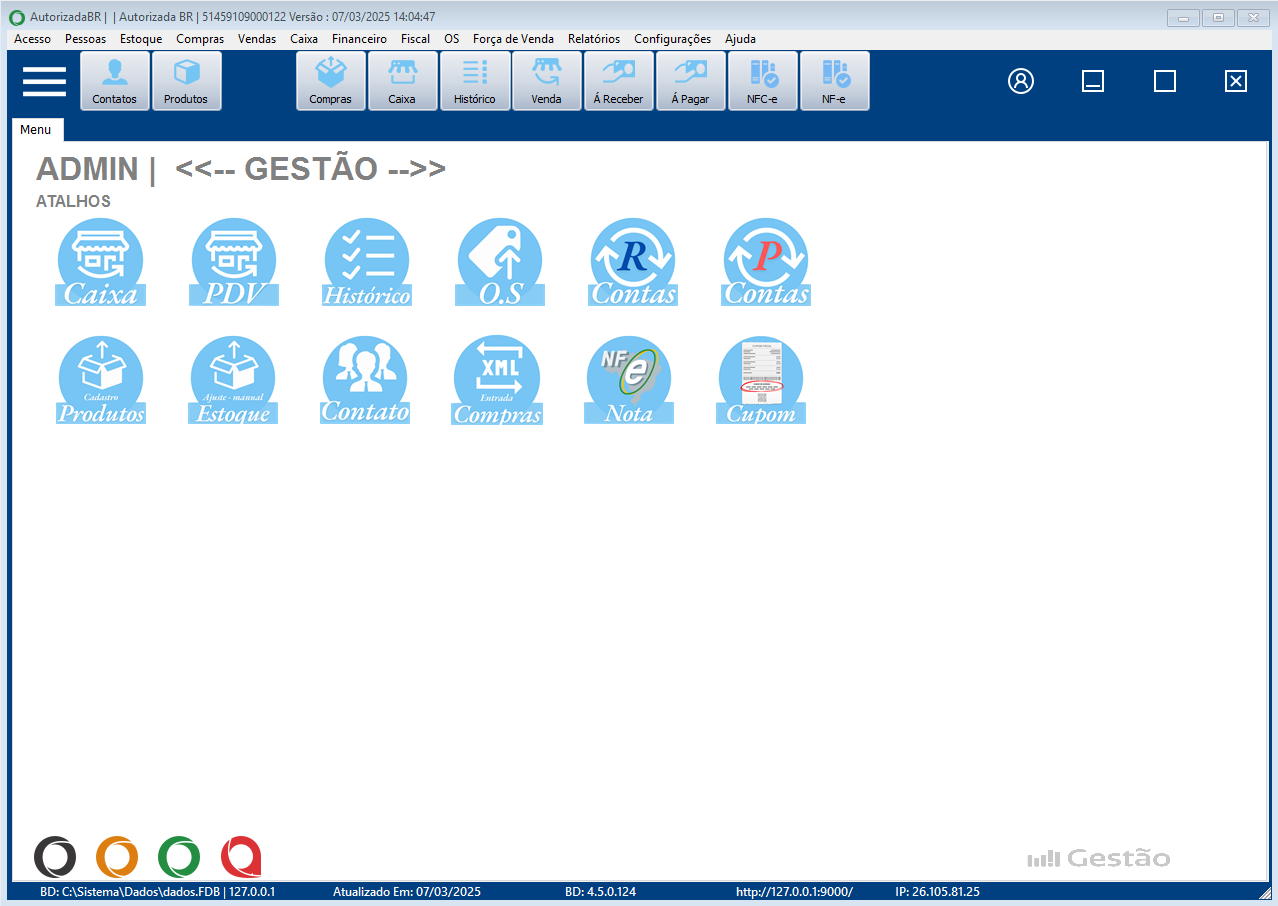This screenshot has width=1278, height=906.
Task: Open XML Entrada Compras shortcut
Action: (497, 380)
